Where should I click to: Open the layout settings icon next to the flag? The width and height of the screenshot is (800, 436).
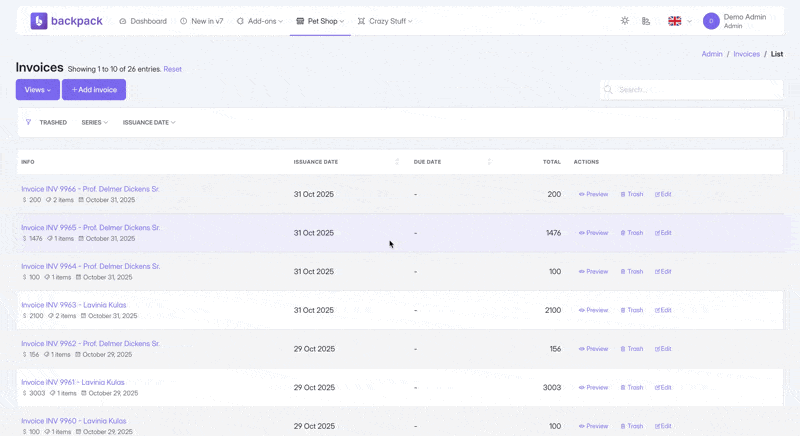tap(646, 21)
